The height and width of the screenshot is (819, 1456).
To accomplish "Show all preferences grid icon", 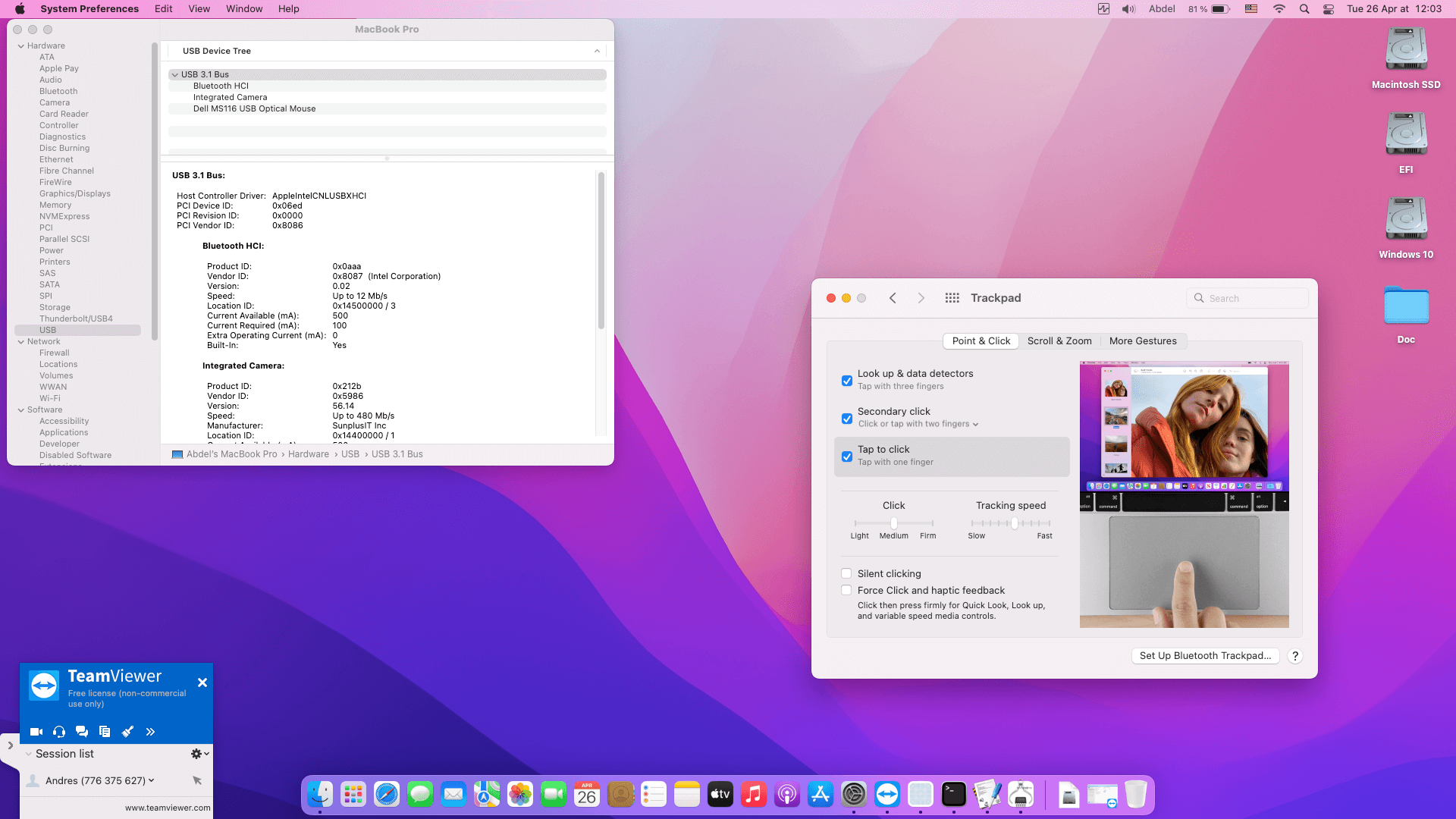I will pyautogui.click(x=952, y=298).
